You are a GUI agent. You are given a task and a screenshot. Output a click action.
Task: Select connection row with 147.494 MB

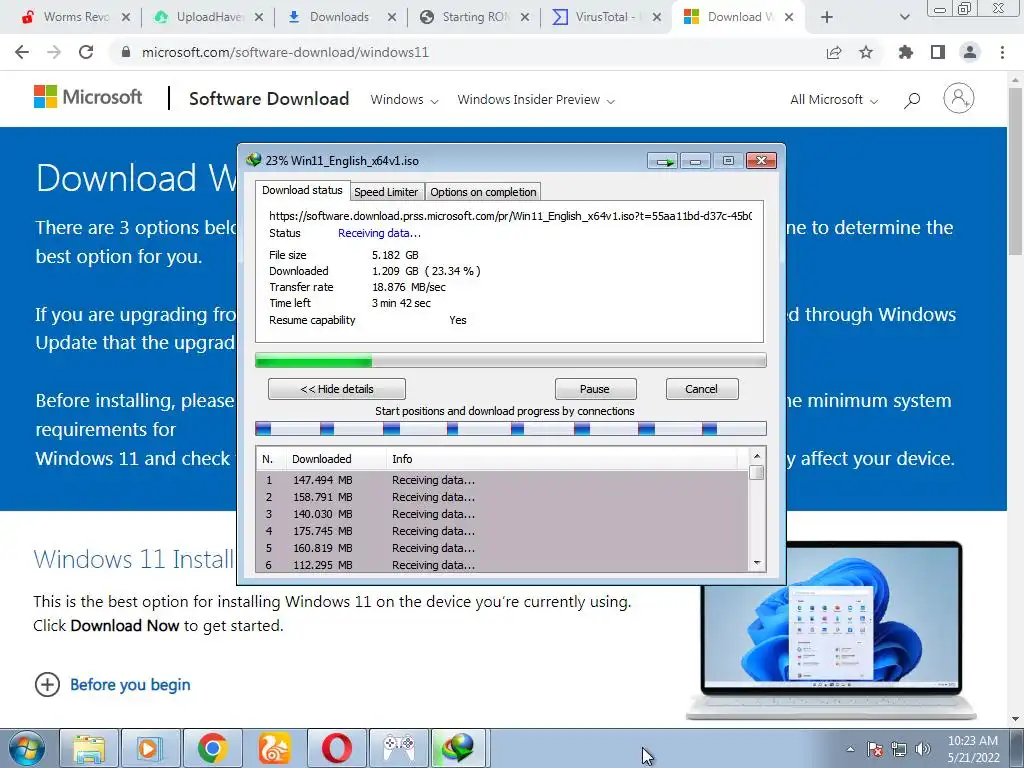coord(503,480)
